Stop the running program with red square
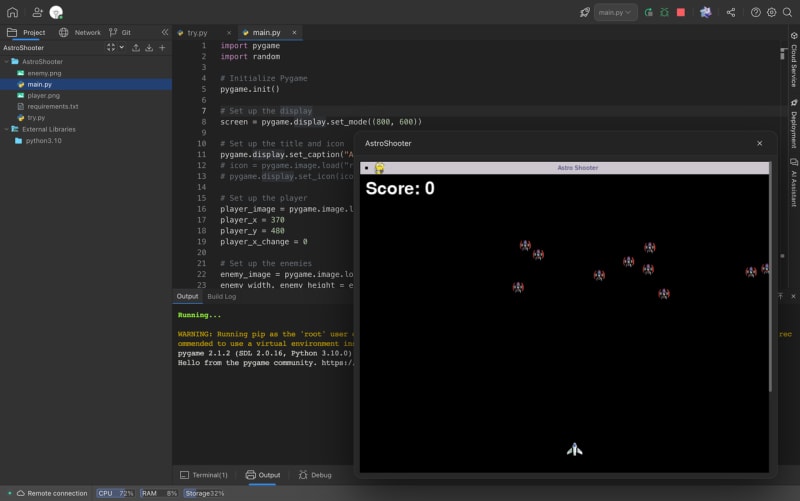Image resolution: width=800 pixels, height=501 pixels. tap(681, 12)
